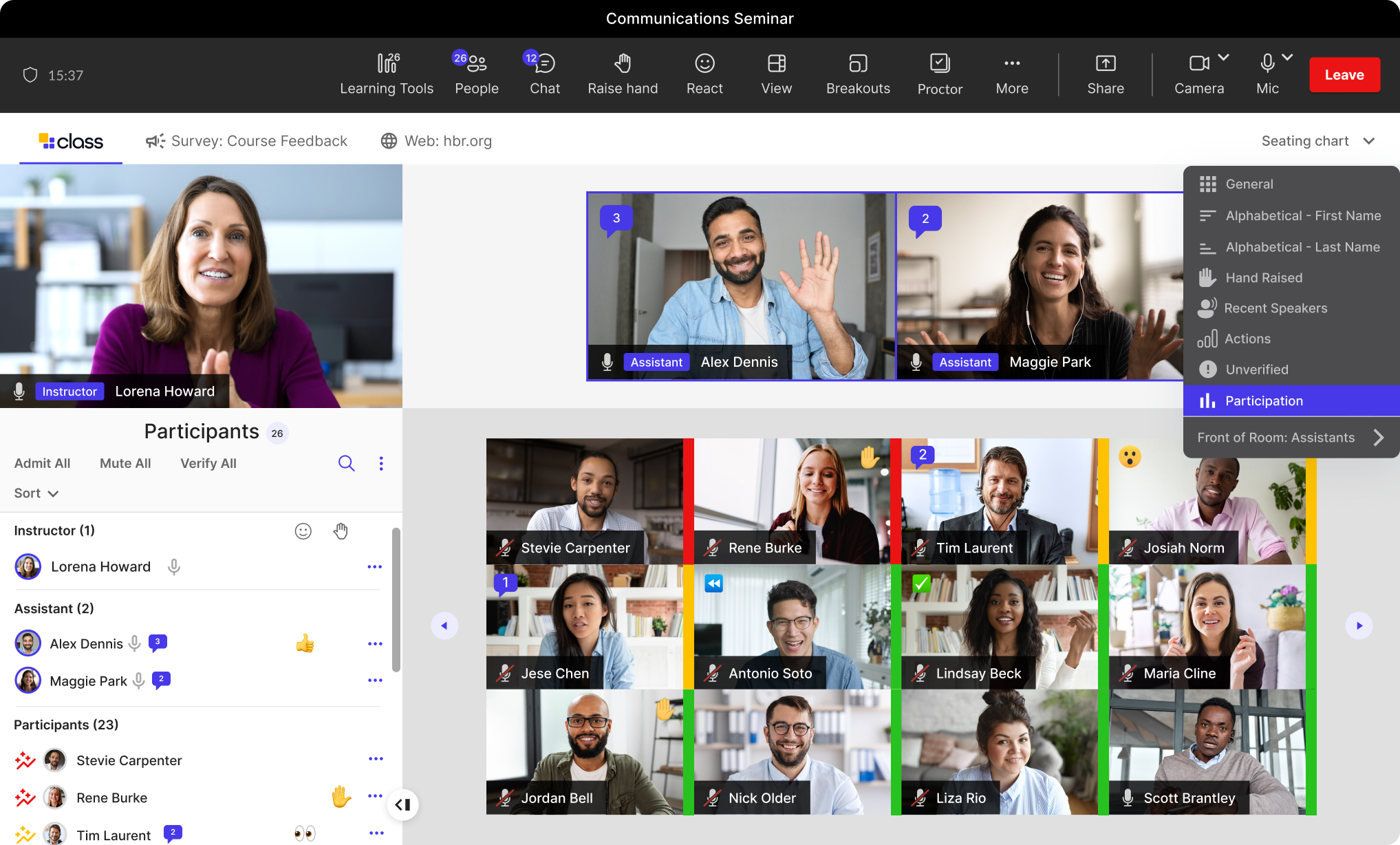1400x845 pixels.
Task: Toggle Lorena Howard's microphone in list
Action: 174,567
